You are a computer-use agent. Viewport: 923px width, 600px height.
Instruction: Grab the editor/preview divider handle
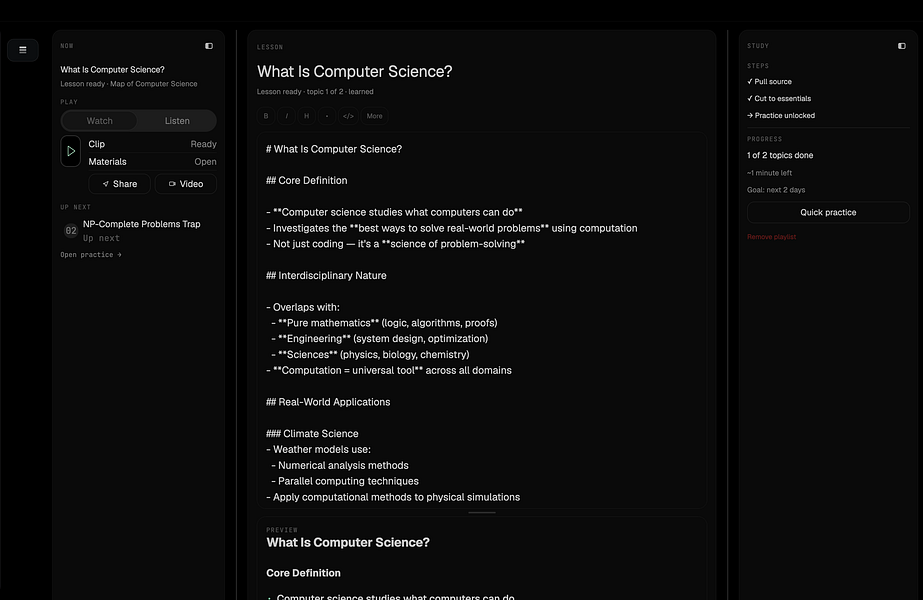482,513
